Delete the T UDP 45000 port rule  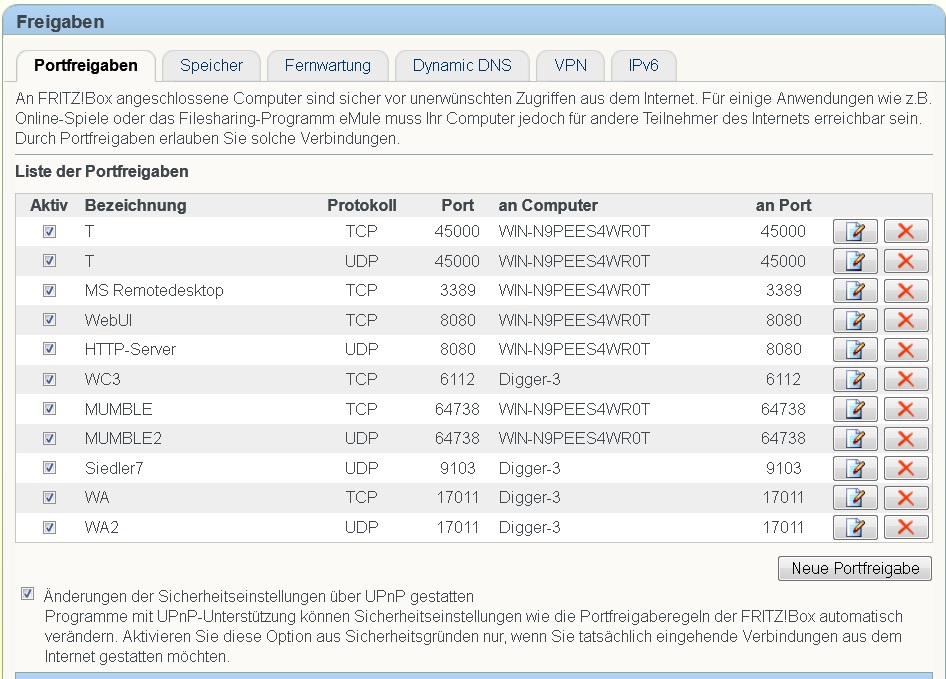point(906,261)
